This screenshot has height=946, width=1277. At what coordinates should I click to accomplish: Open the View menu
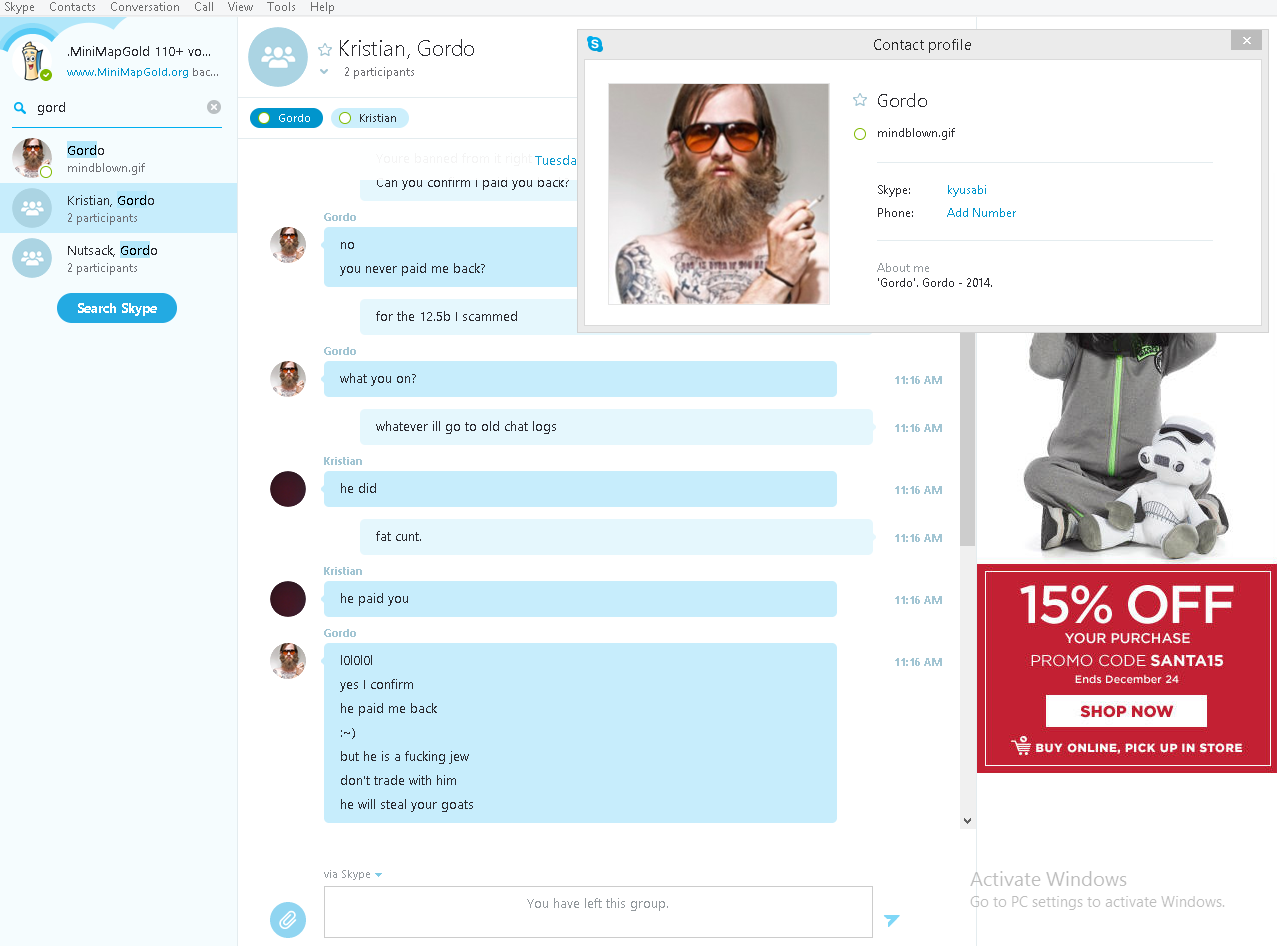coord(240,7)
